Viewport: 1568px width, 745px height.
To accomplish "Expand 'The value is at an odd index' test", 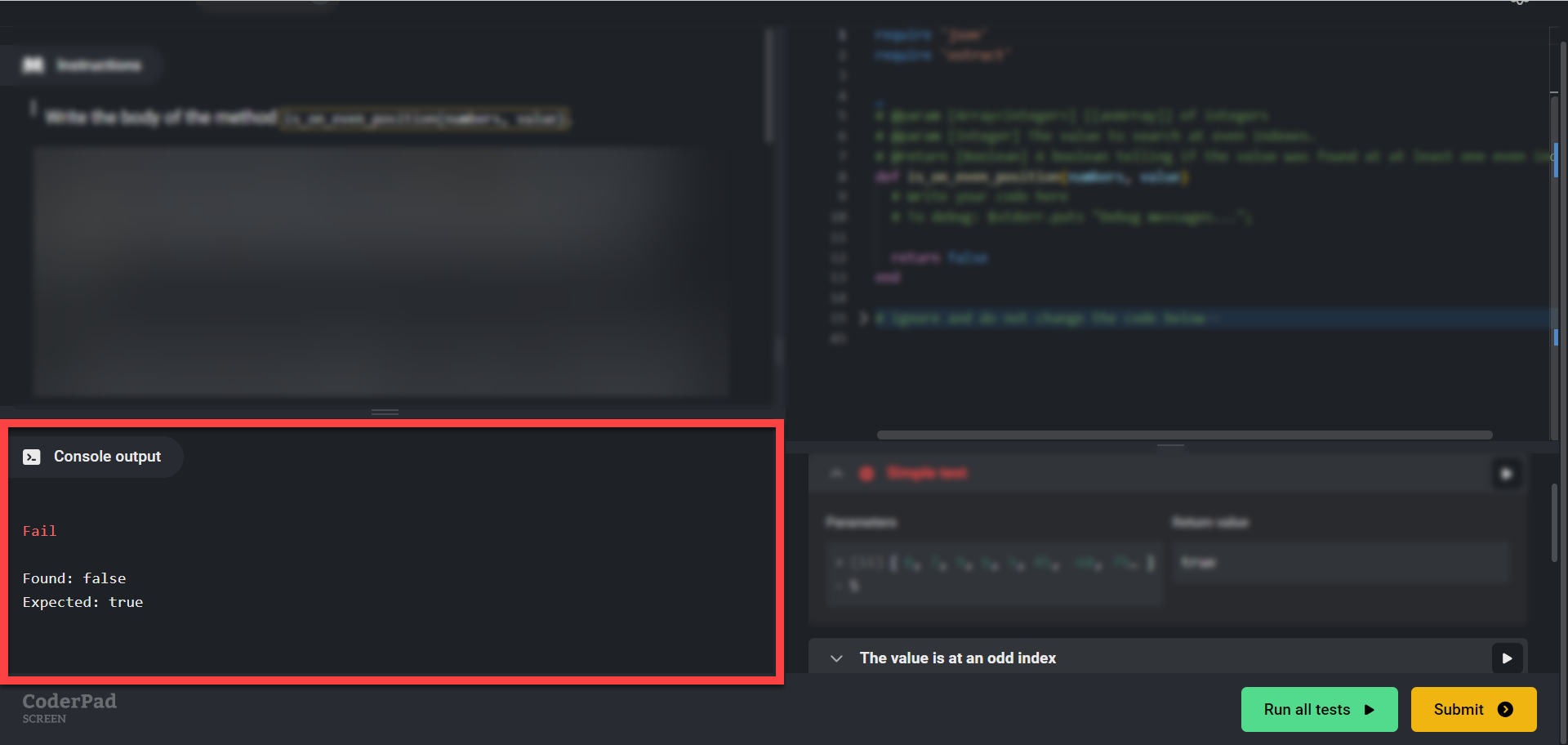I will click(x=836, y=658).
